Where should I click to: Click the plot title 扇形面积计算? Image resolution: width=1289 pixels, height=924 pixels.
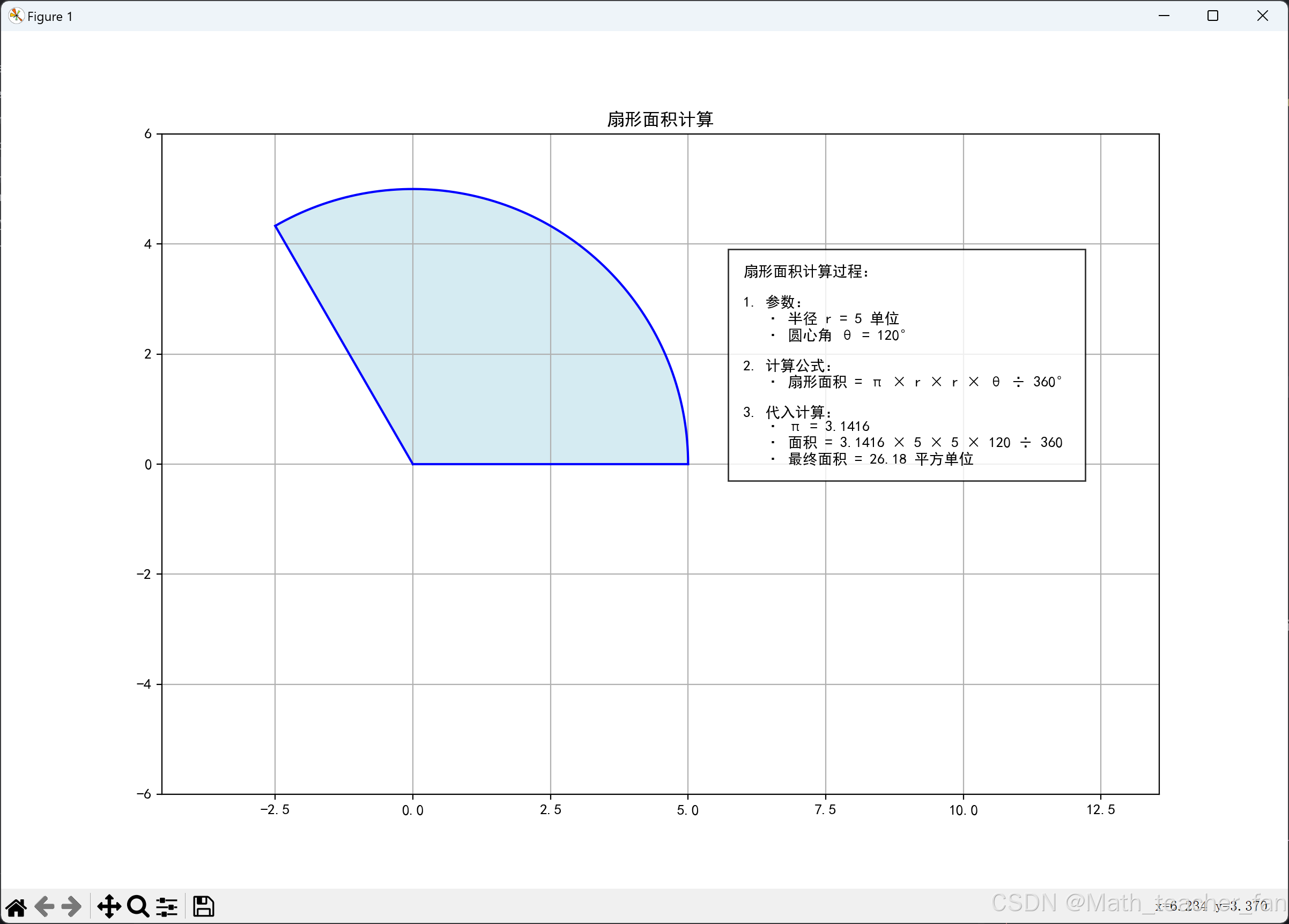[x=660, y=120]
